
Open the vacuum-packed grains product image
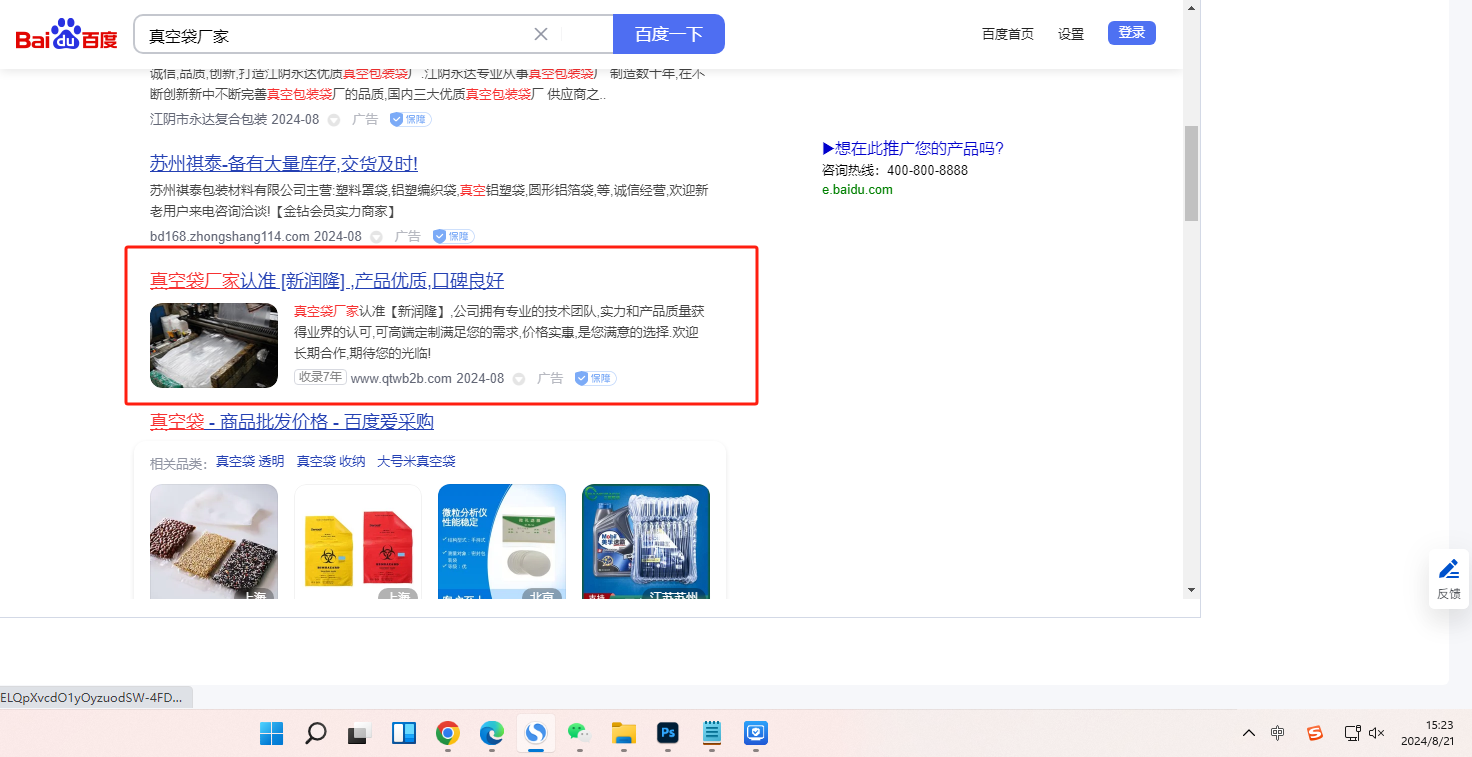[214, 541]
